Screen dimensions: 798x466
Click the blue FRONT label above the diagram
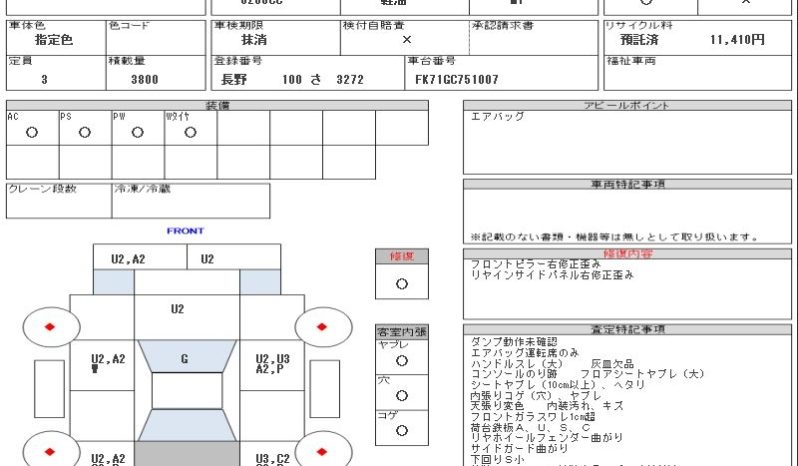tap(185, 231)
